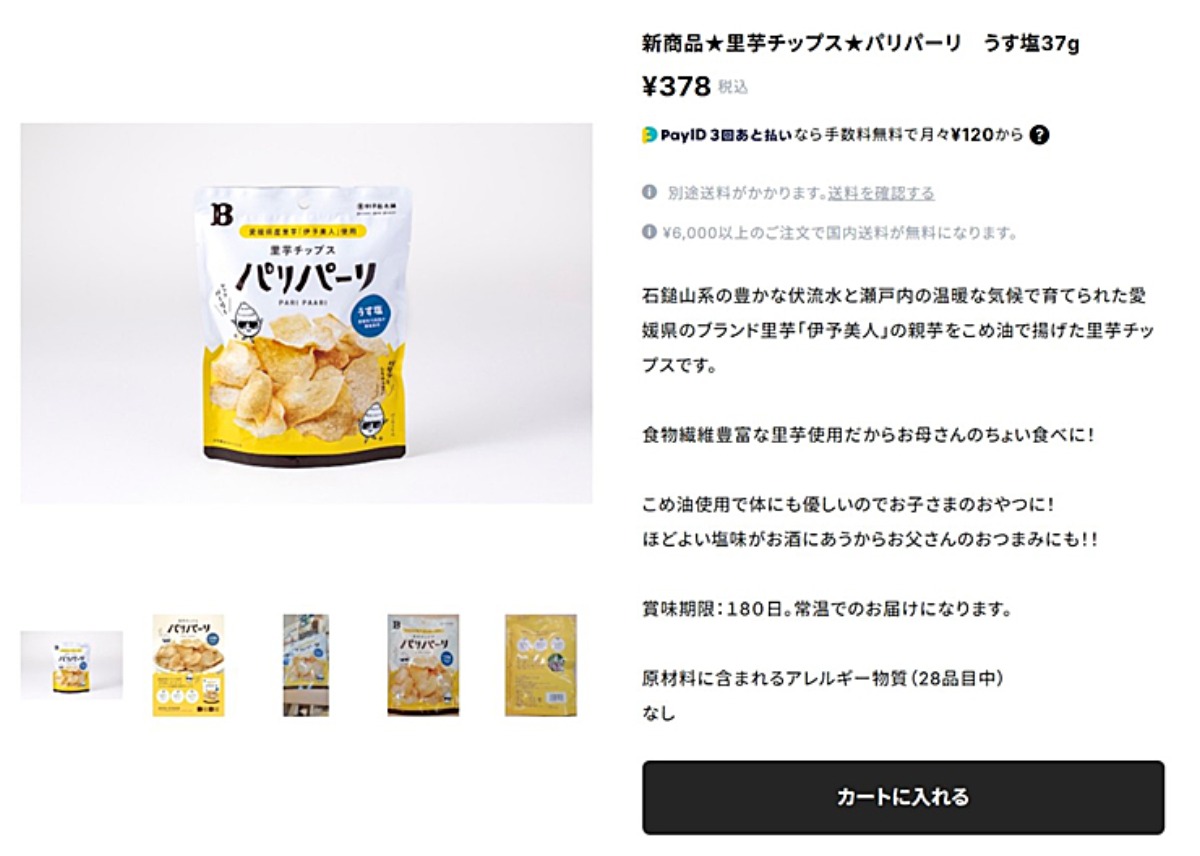Select fourth thumbnail with package front close-up
The width and height of the screenshot is (1200, 856).
tap(423, 665)
